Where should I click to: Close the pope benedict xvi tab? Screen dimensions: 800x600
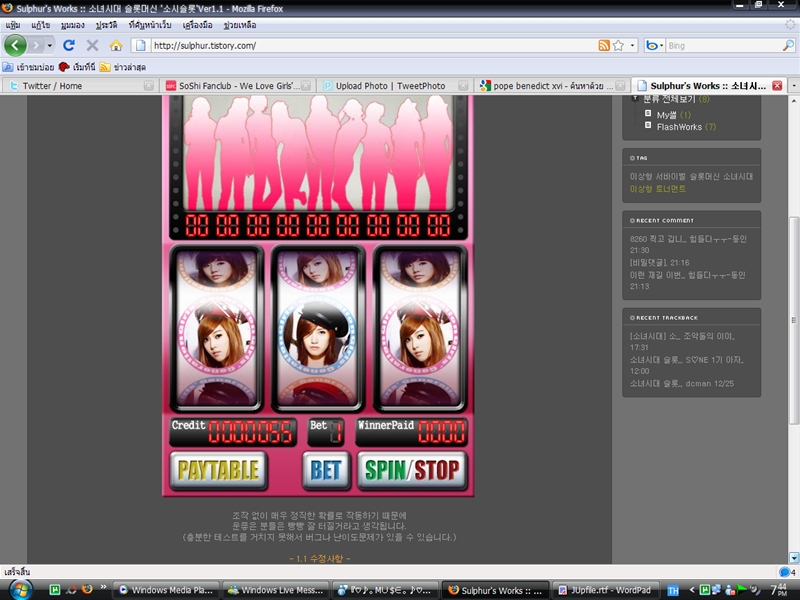620,86
